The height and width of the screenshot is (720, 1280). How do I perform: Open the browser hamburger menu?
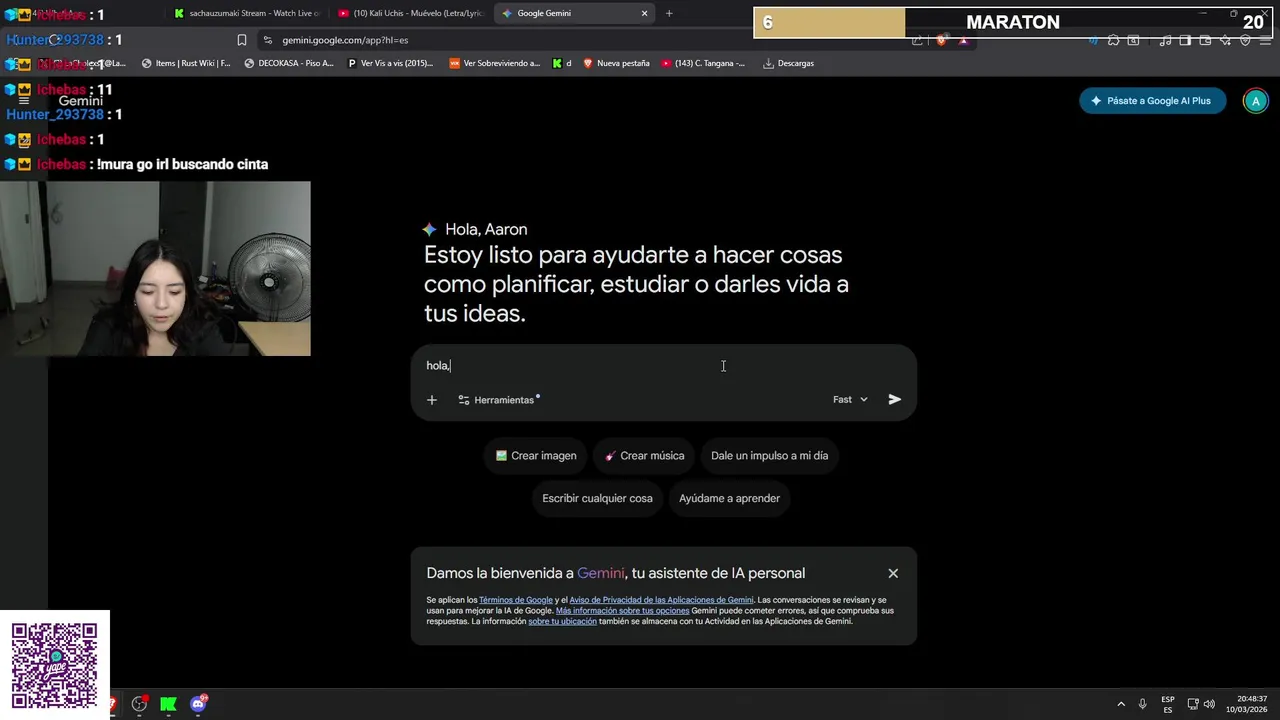coord(1266,40)
